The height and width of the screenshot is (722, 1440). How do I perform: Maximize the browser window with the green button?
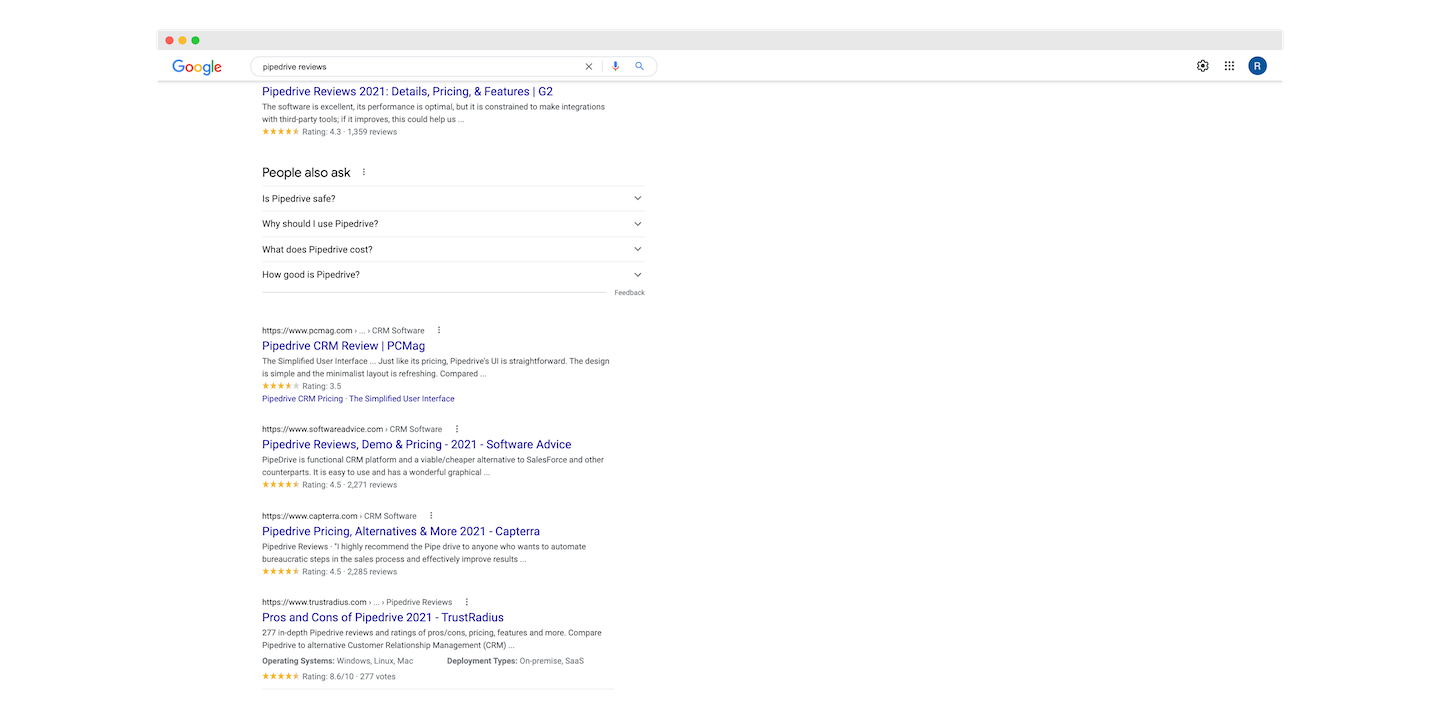point(196,40)
